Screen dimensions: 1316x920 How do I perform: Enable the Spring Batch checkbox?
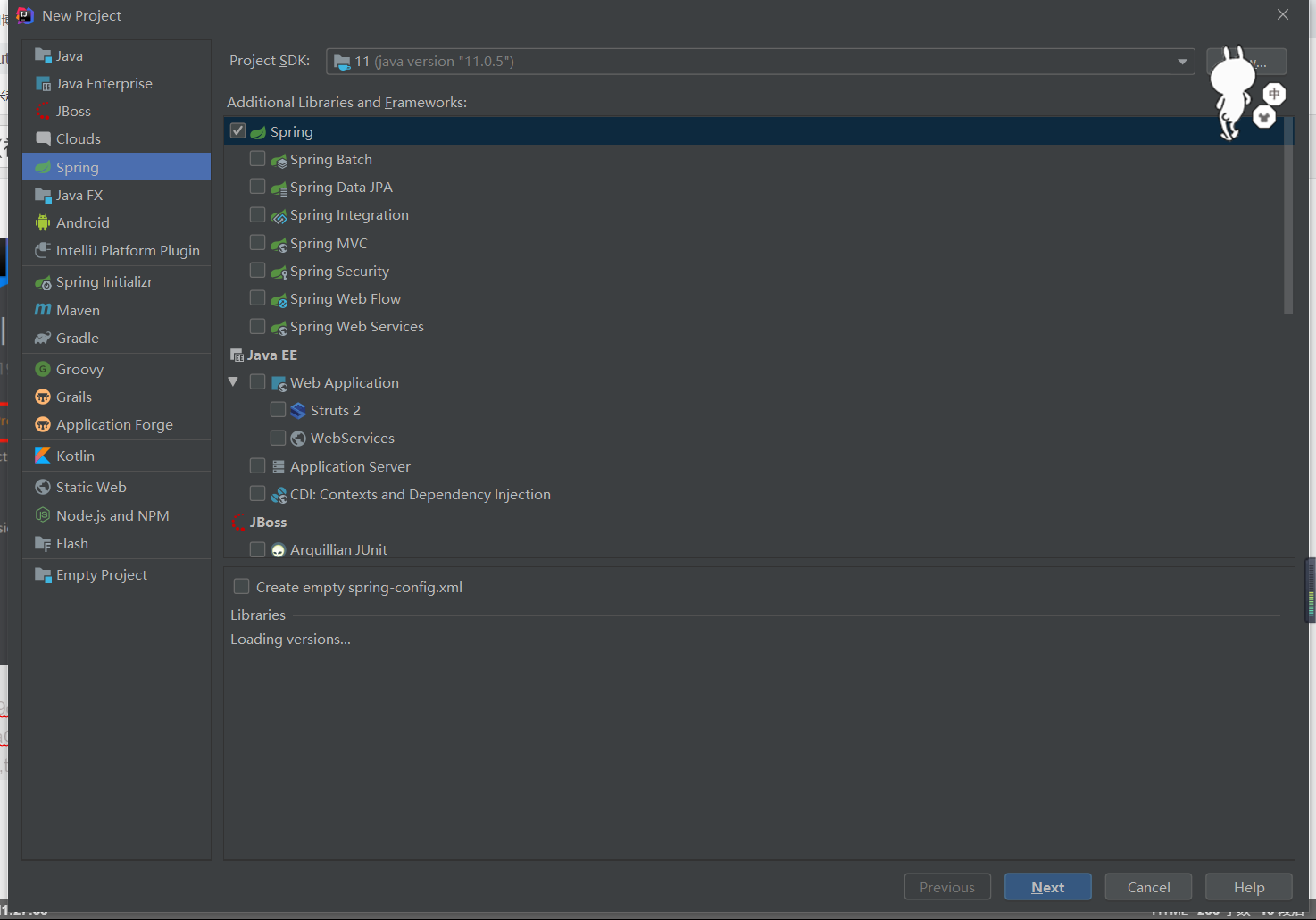(257, 158)
